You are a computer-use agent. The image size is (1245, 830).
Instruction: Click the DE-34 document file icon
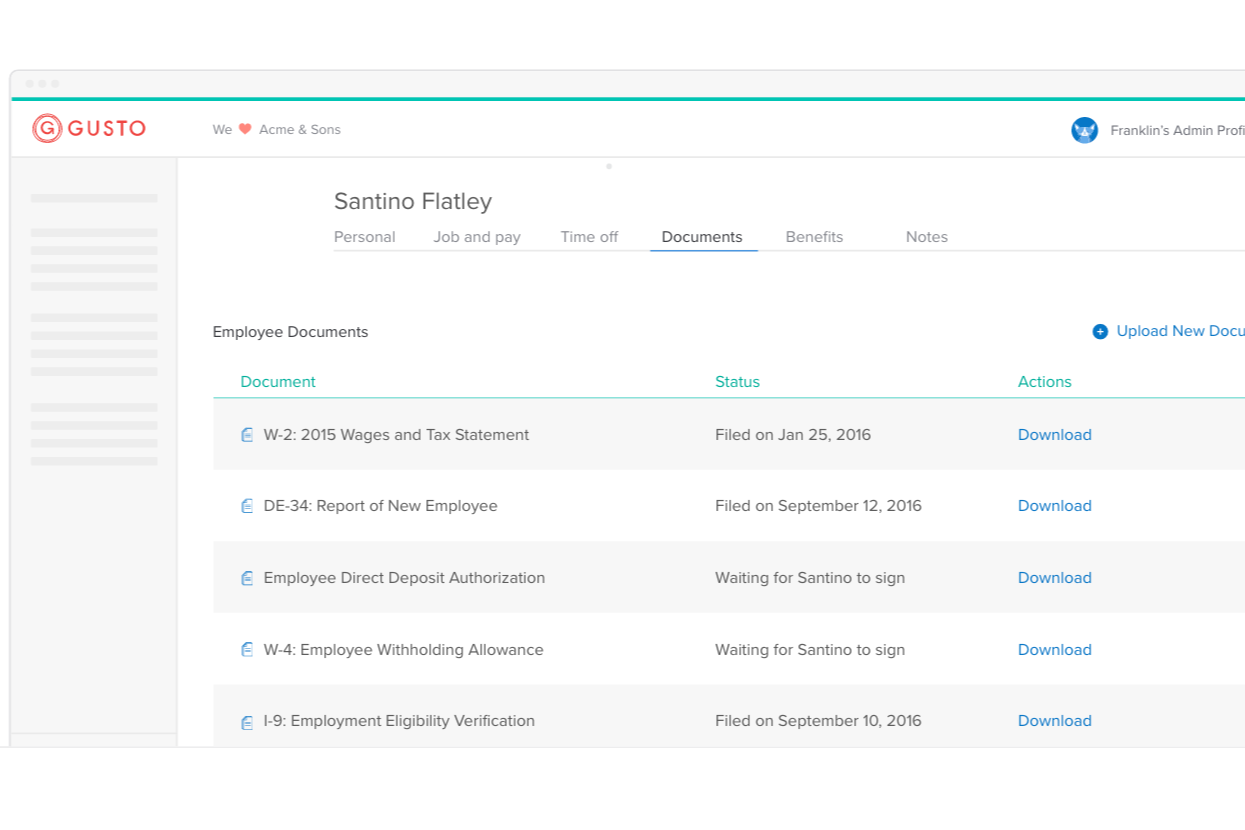coord(247,506)
